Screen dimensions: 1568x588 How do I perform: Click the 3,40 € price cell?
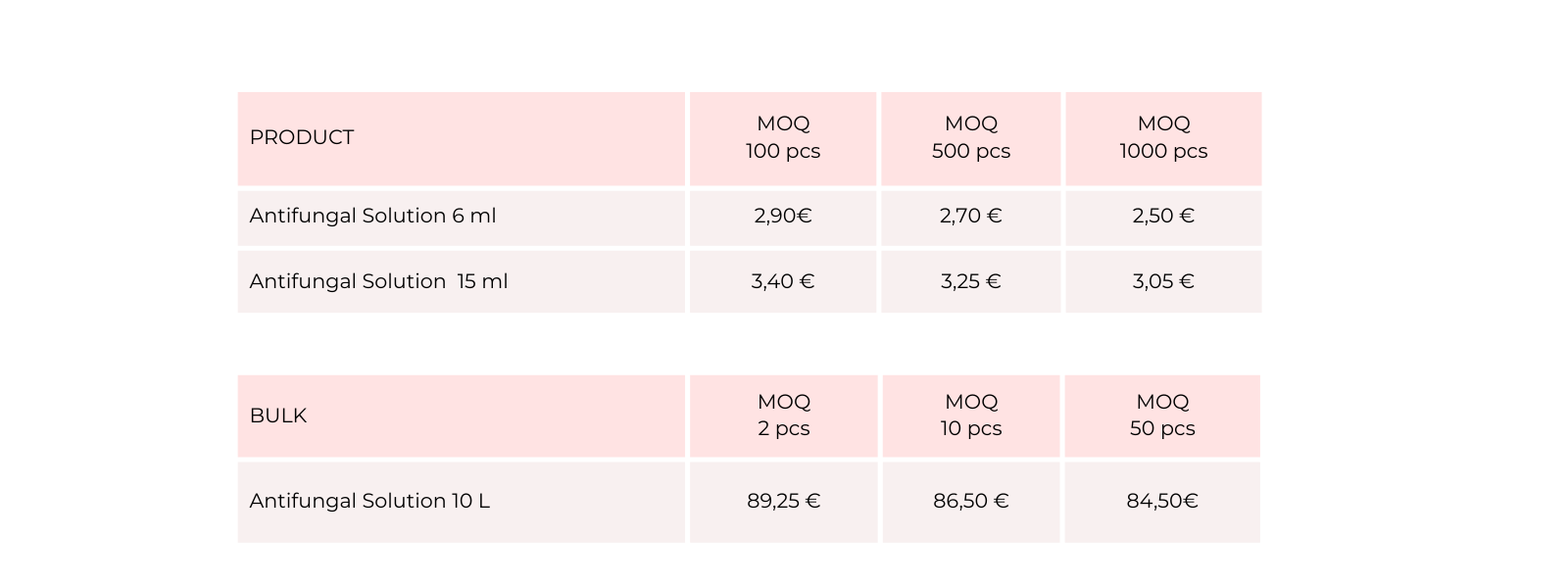click(x=783, y=281)
